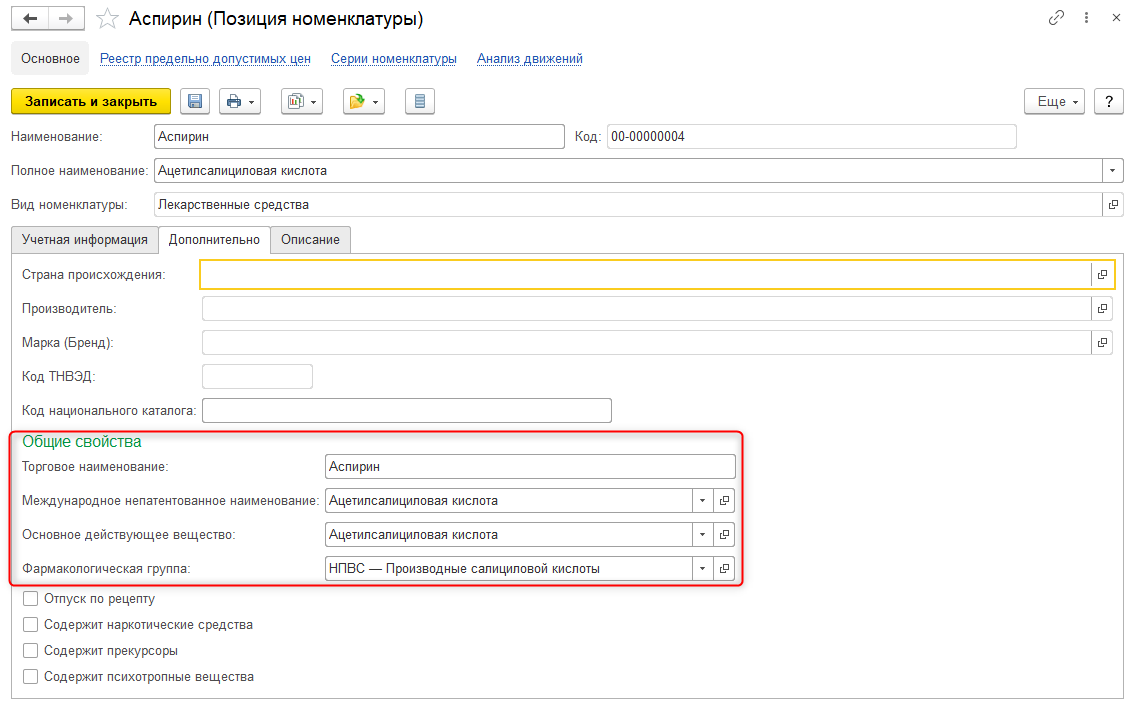Click the Вид номенклатуры field
The height and width of the screenshot is (707, 1136).
click(x=628, y=205)
